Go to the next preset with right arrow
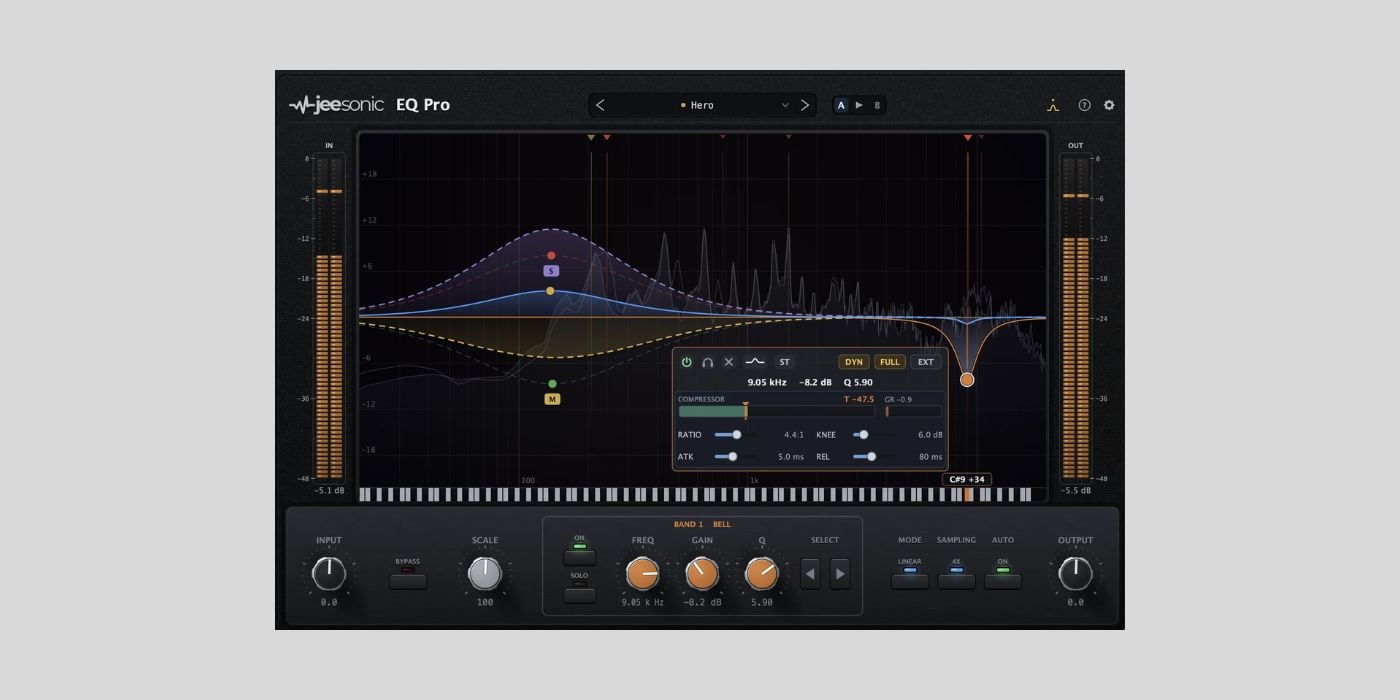 (805, 105)
